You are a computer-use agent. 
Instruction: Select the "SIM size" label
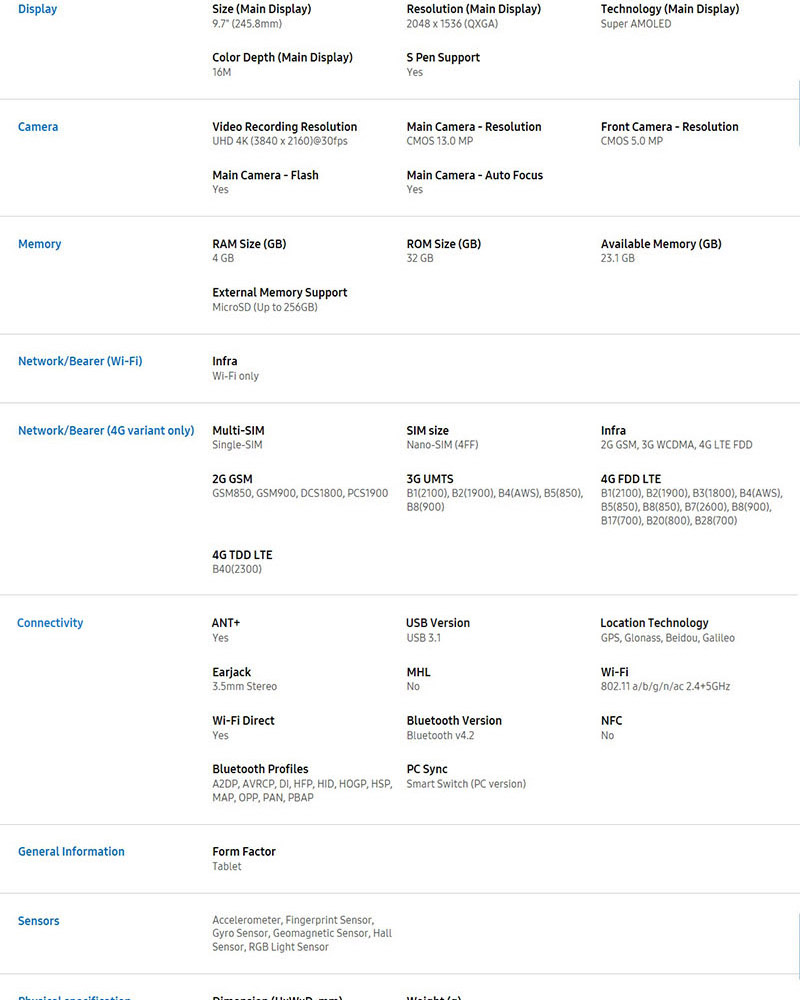pyautogui.click(x=427, y=431)
